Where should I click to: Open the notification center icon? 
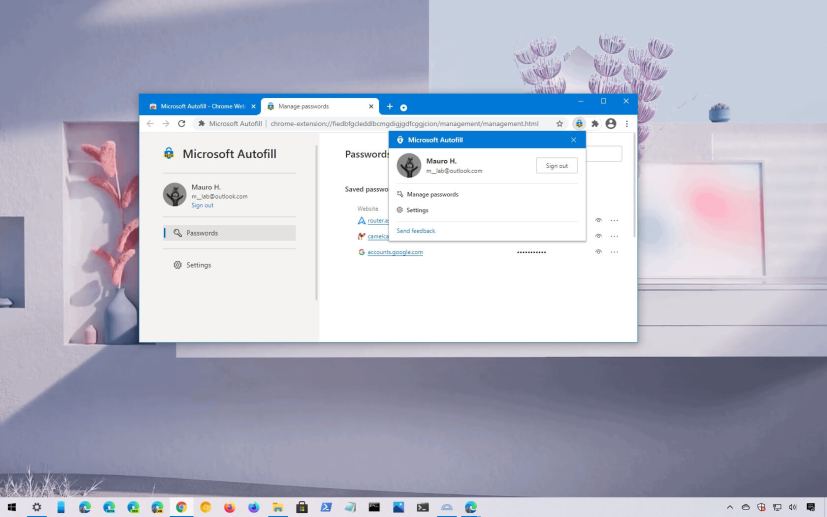tap(811, 508)
